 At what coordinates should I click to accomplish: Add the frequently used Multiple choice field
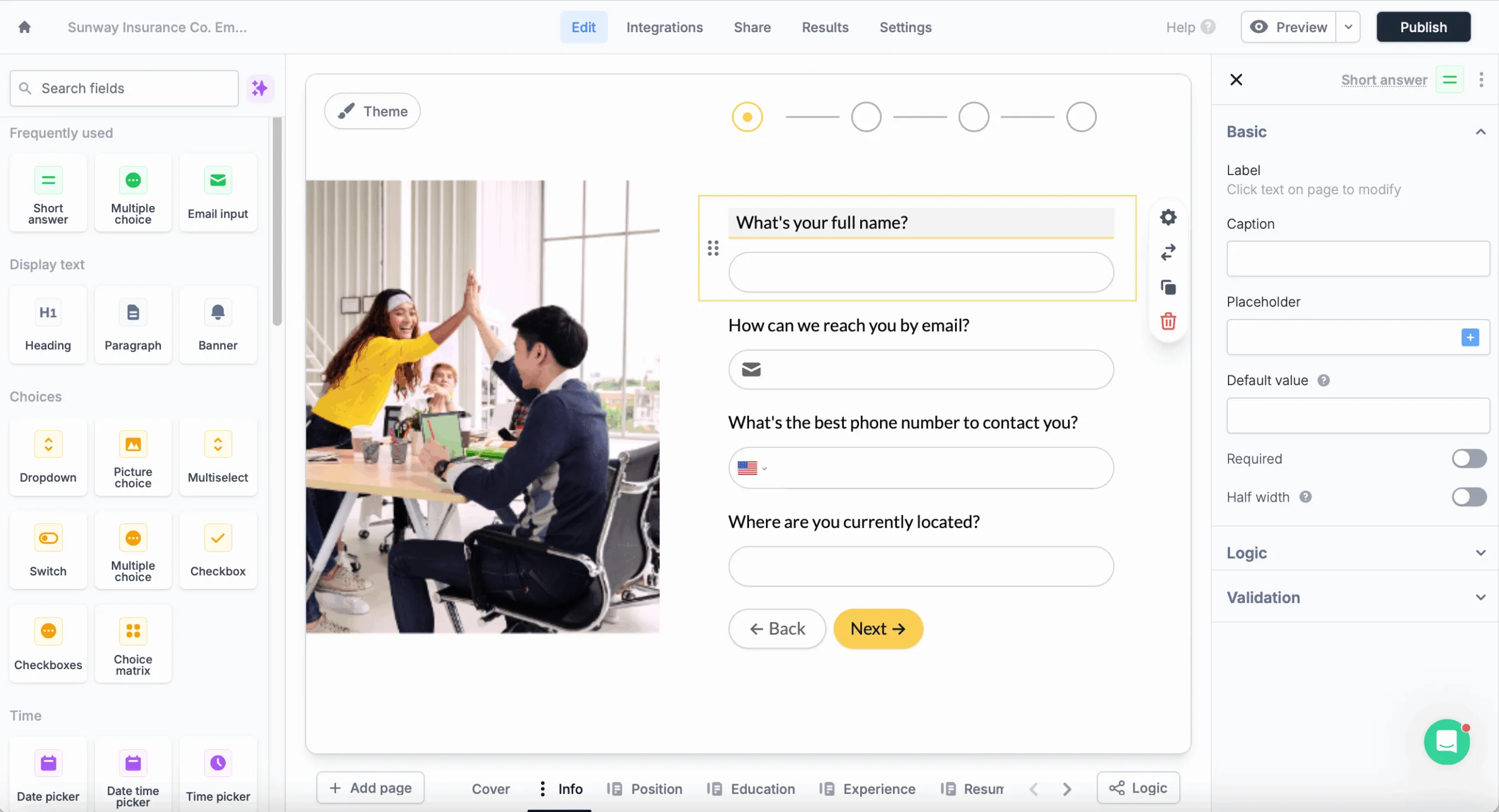(x=133, y=193)
